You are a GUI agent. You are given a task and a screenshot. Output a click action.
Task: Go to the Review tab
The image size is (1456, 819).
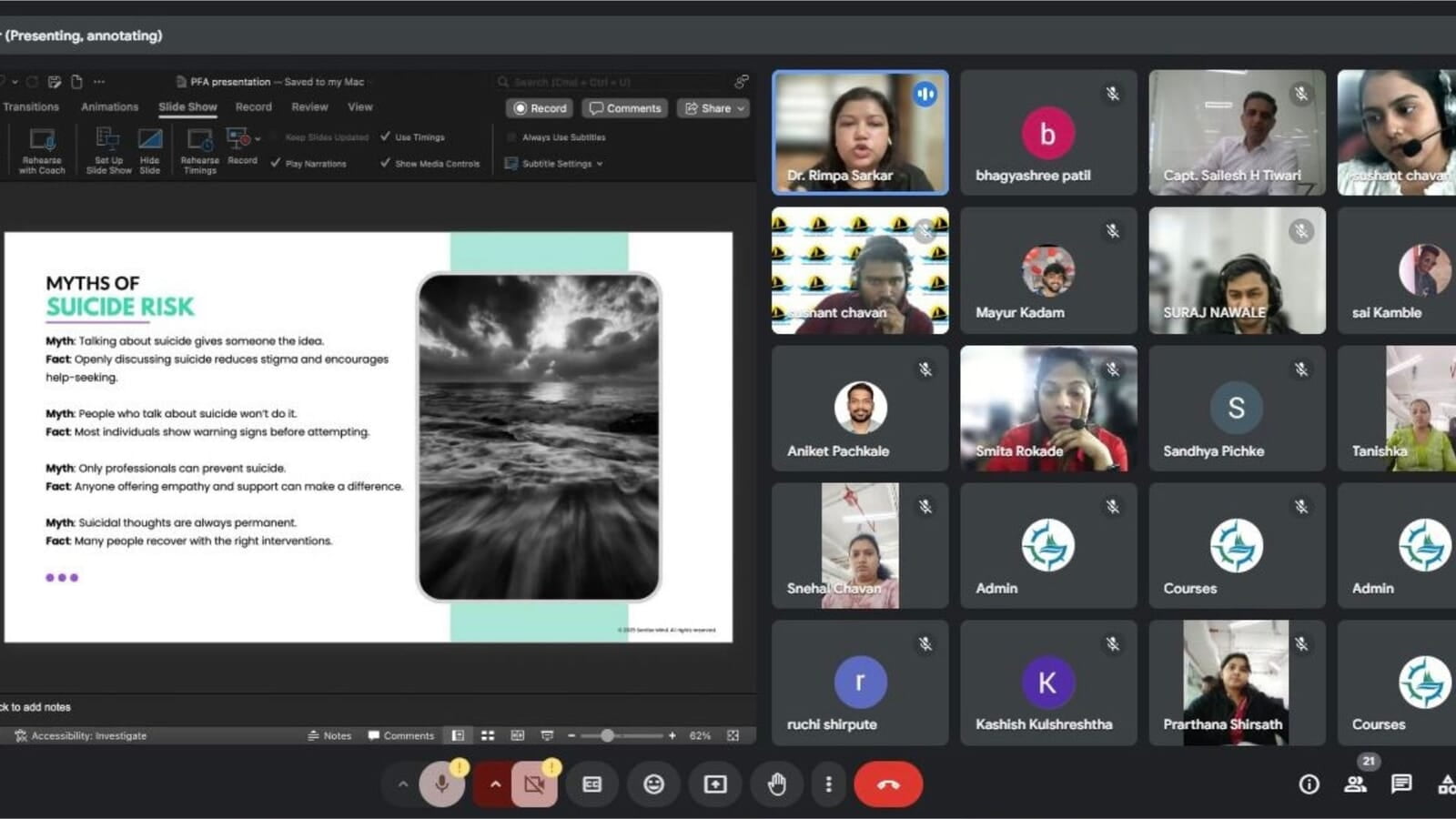click(x=309, y=106)
